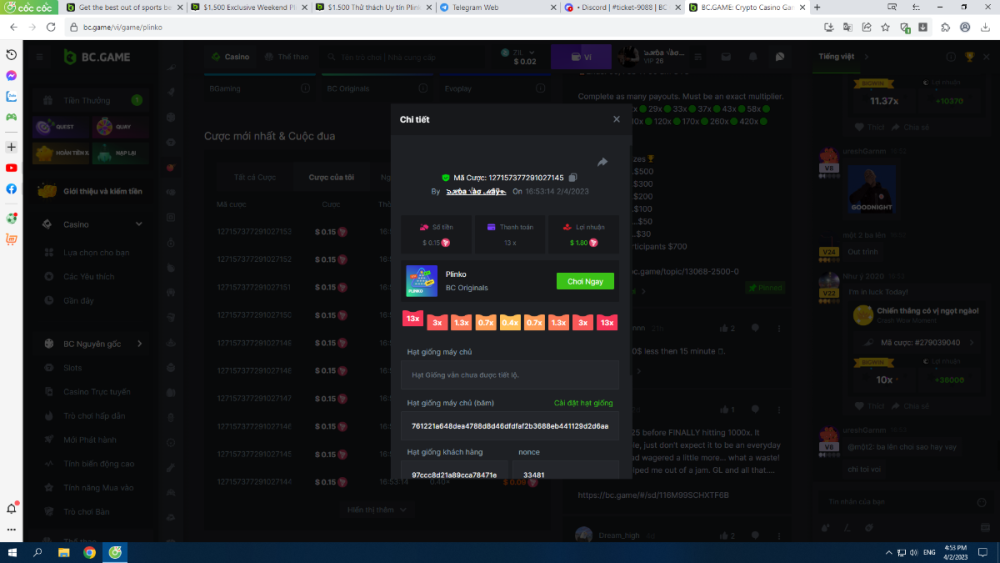
Task: Select the hashed server seed field
Action: [510, 426]
